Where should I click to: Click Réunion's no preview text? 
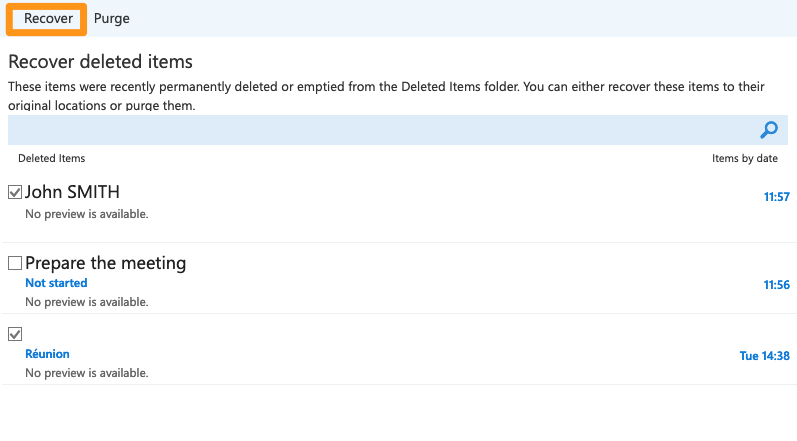click(86, 373)
